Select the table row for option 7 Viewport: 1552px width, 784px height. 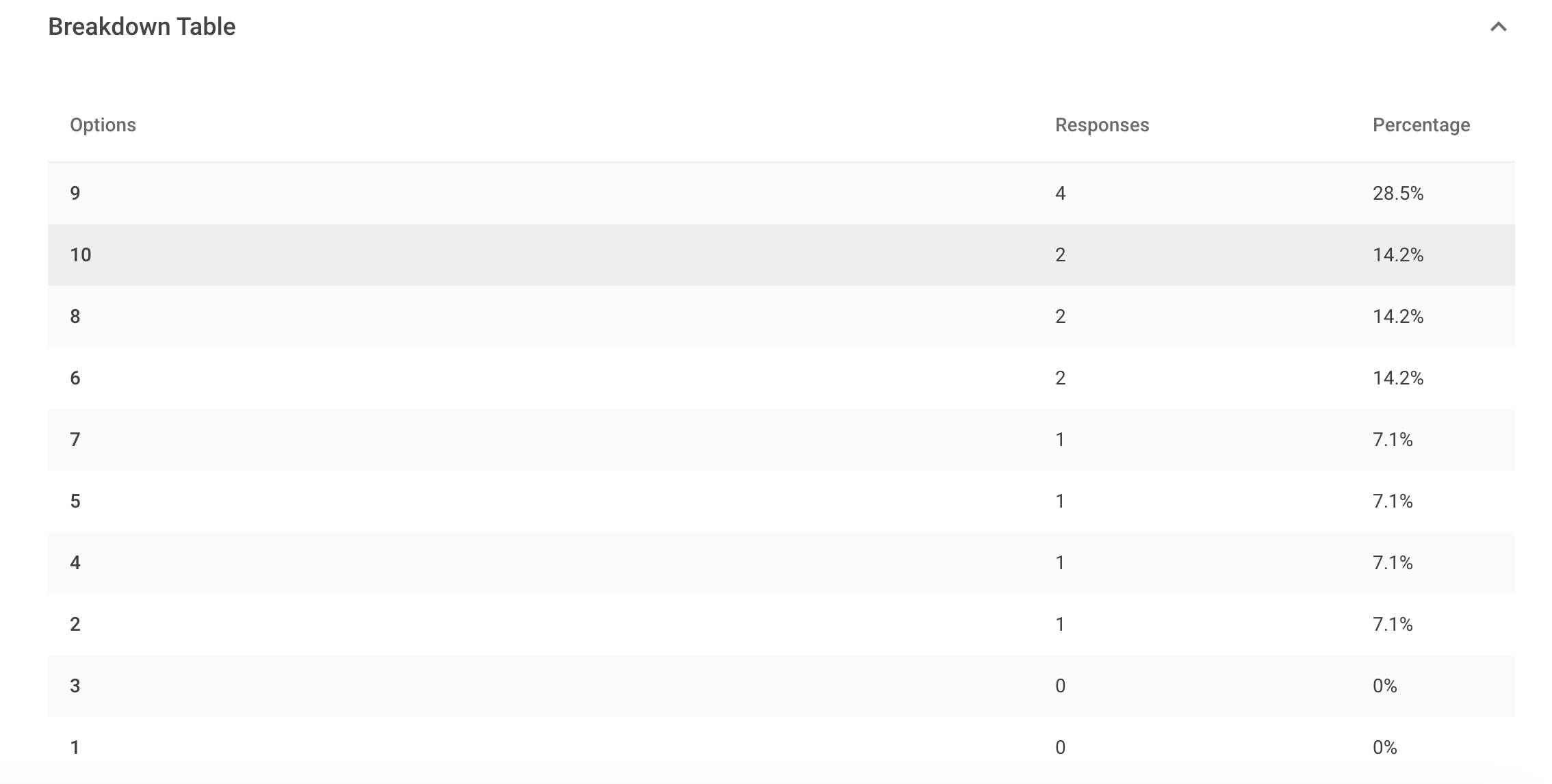[x=780, y=440]
